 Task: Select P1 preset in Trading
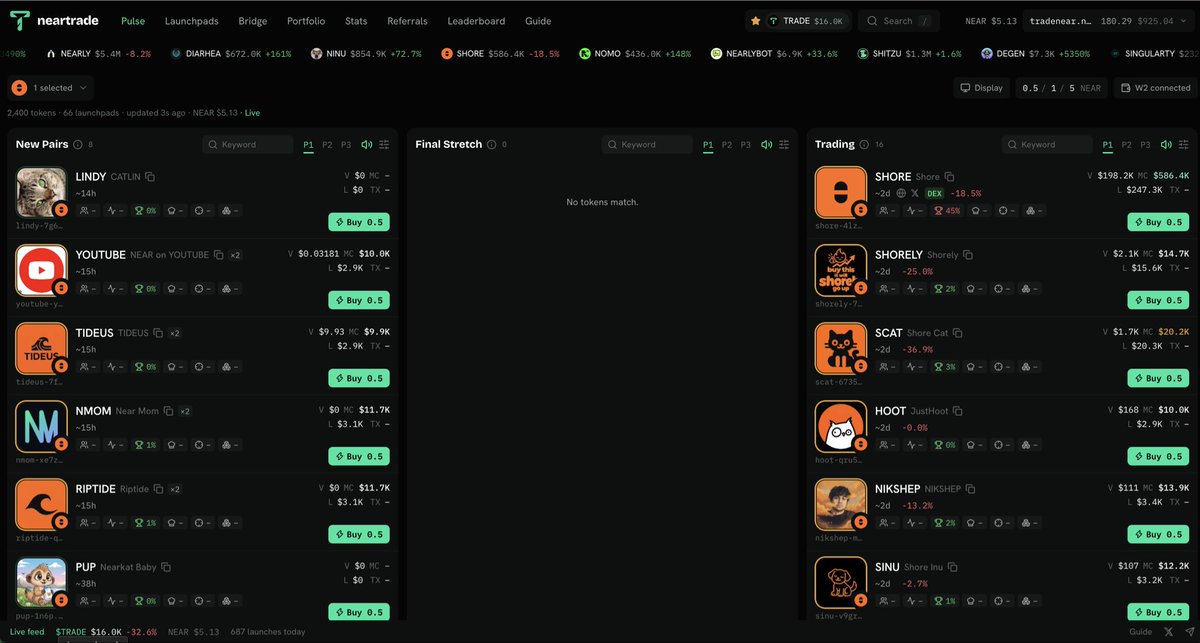click(x=1107, y=145)
